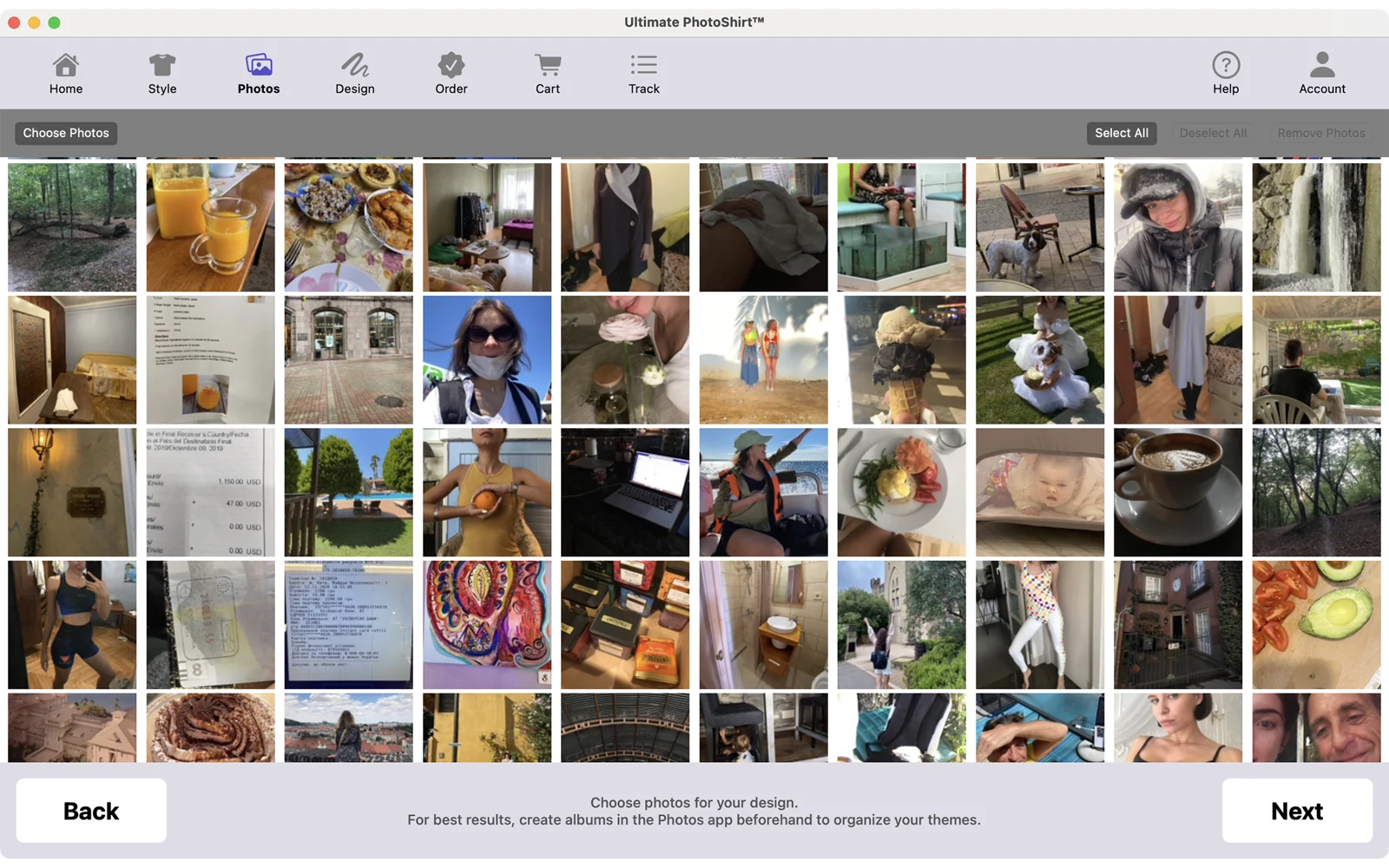Choose the pastries and food table photo
The width and height of the screenshot is (1389, 868).
348,227
